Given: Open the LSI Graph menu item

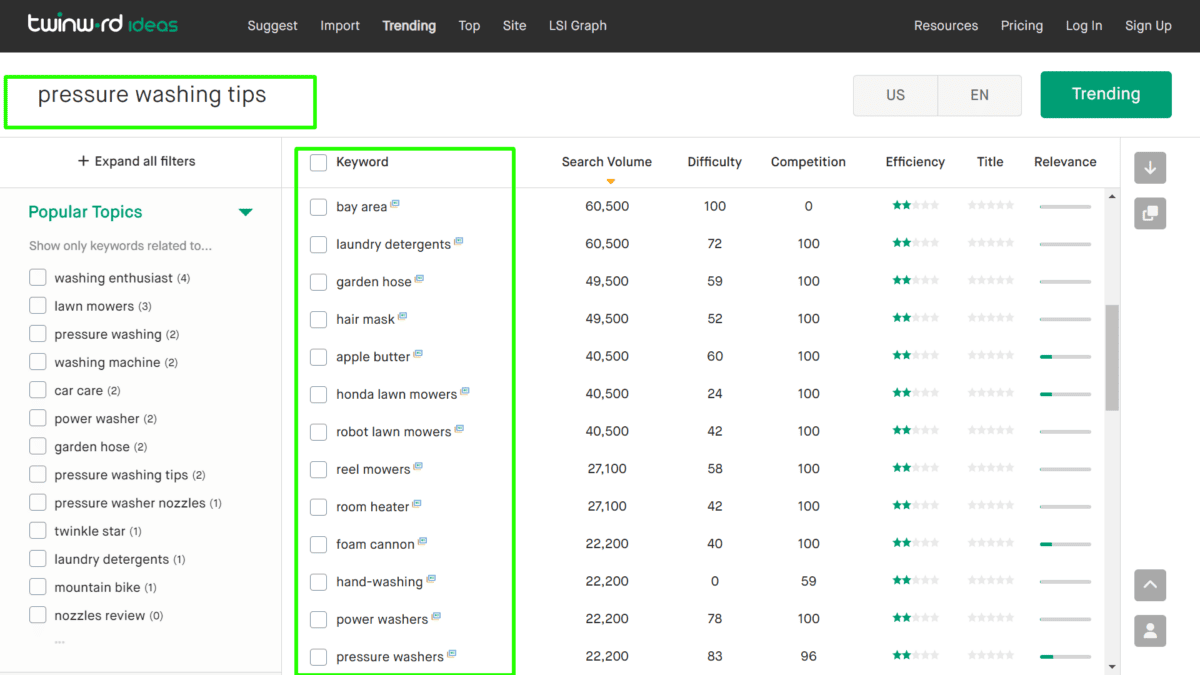Looking at the screenshot, I should coord(577,25).
